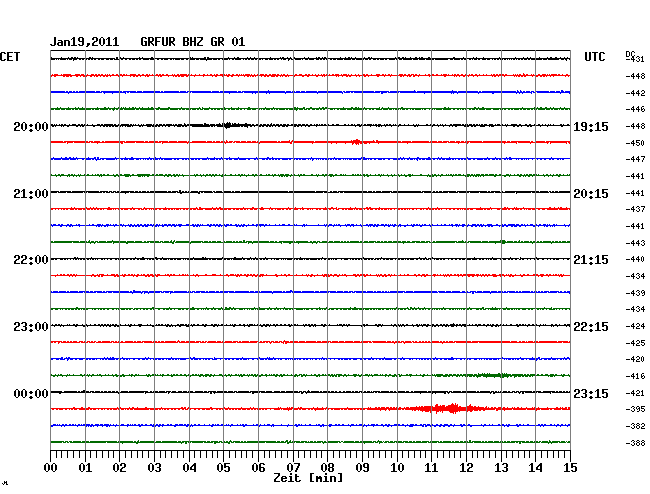Click the '23:00' CET time label

[31, 327]
